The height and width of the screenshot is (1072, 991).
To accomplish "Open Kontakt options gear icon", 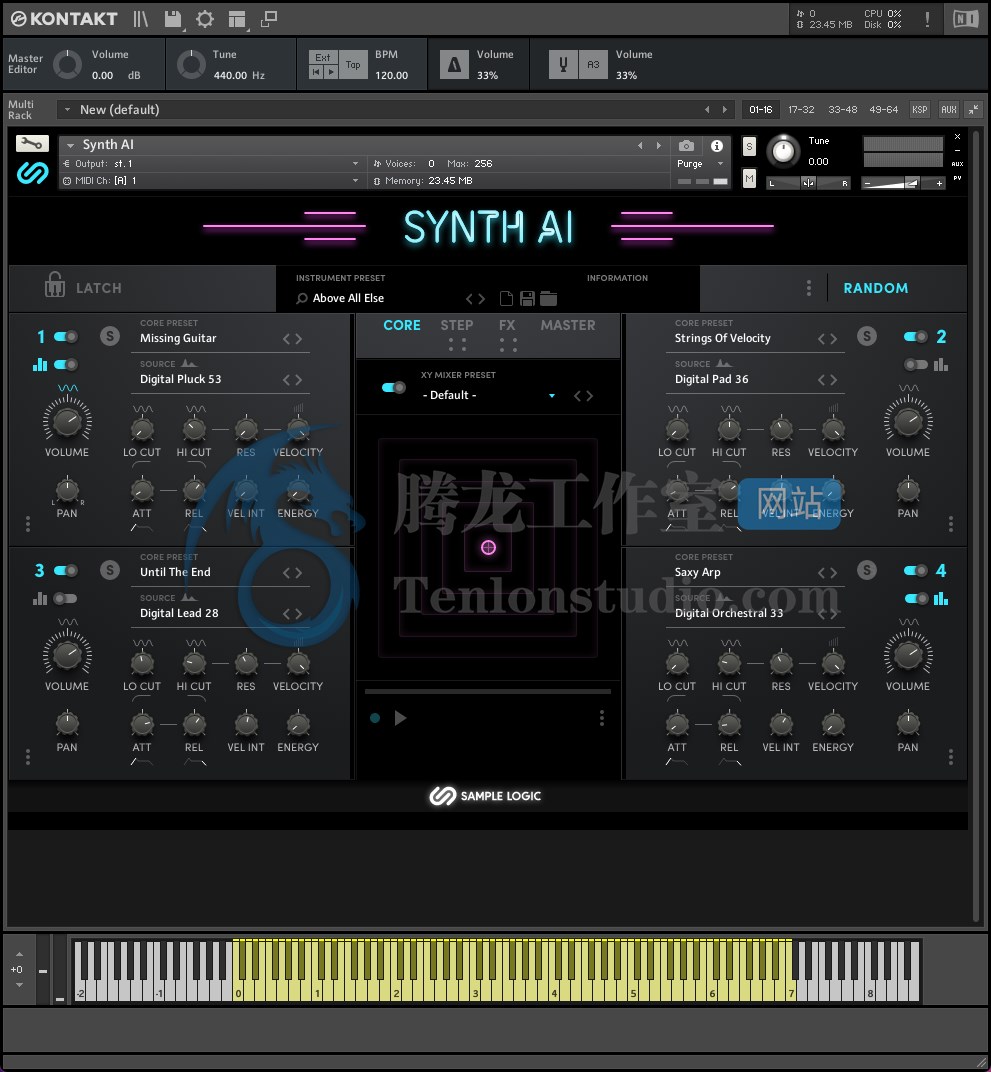I will pyautogui.click(x=205, y=19).
